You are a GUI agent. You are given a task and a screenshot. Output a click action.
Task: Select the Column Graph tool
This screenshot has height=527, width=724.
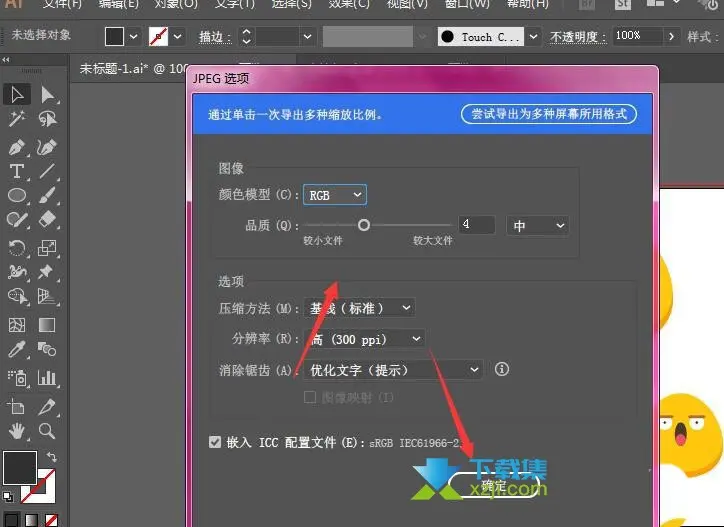point(47,378)
